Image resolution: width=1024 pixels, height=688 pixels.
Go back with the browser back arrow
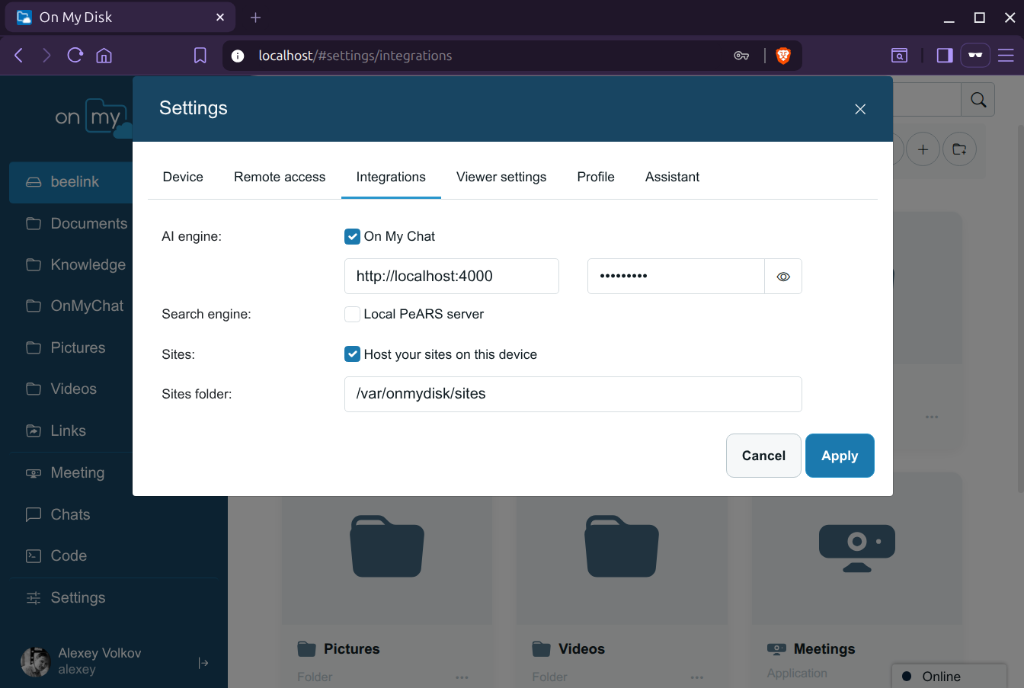point(19,55)
